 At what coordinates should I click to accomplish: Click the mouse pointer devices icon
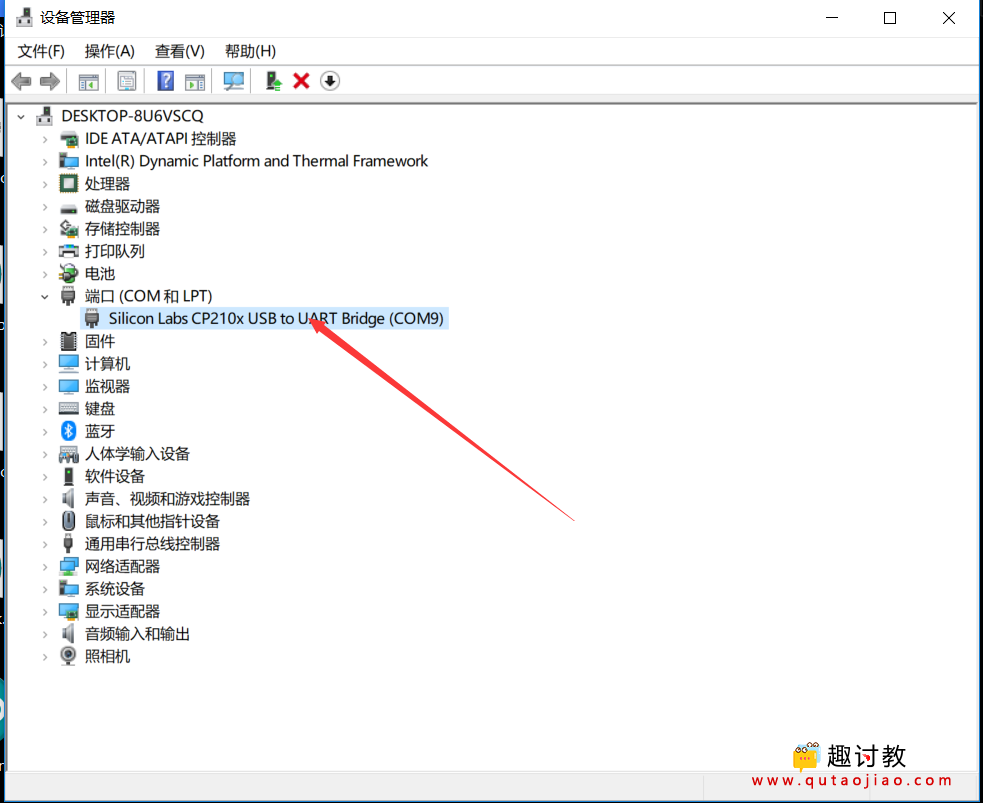pos(68,521)
